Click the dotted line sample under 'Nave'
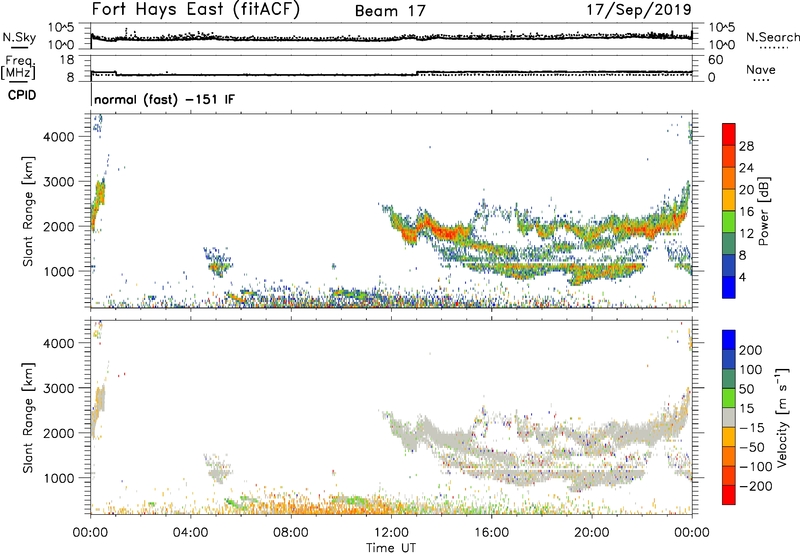Viewport: 800px width, 554px height. [762, 80]
